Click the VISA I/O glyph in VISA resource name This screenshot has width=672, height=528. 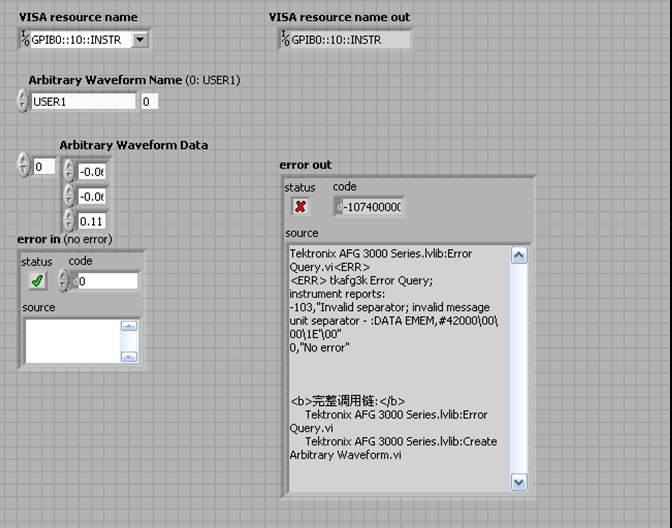25,39
